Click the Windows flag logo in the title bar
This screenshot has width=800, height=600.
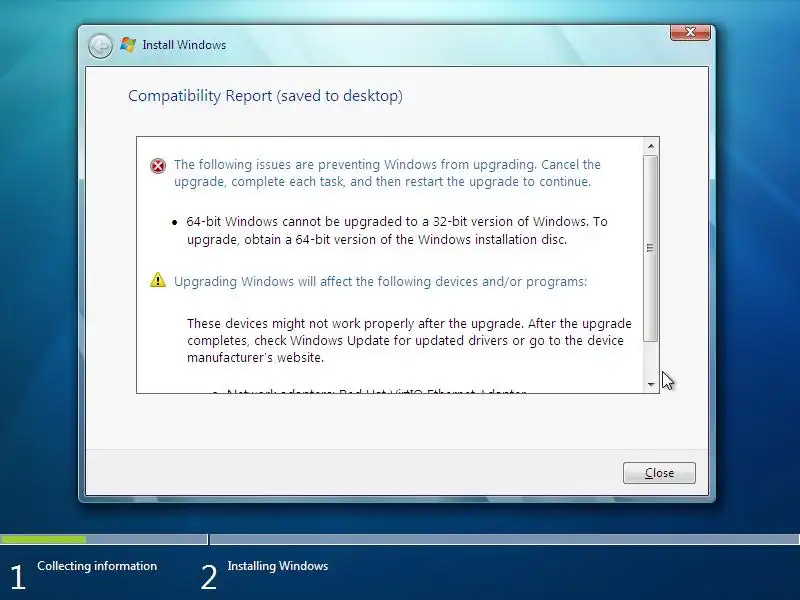(x=128, y=45)
